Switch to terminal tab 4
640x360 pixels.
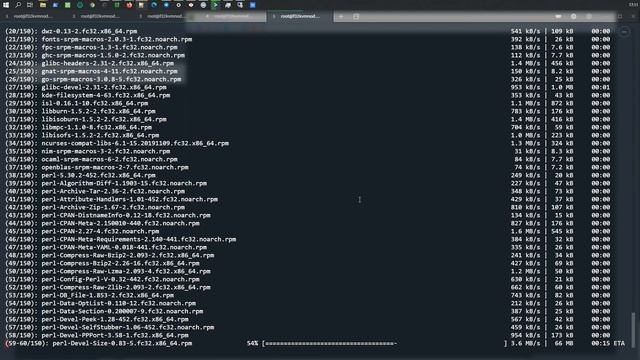click(232, 16)
